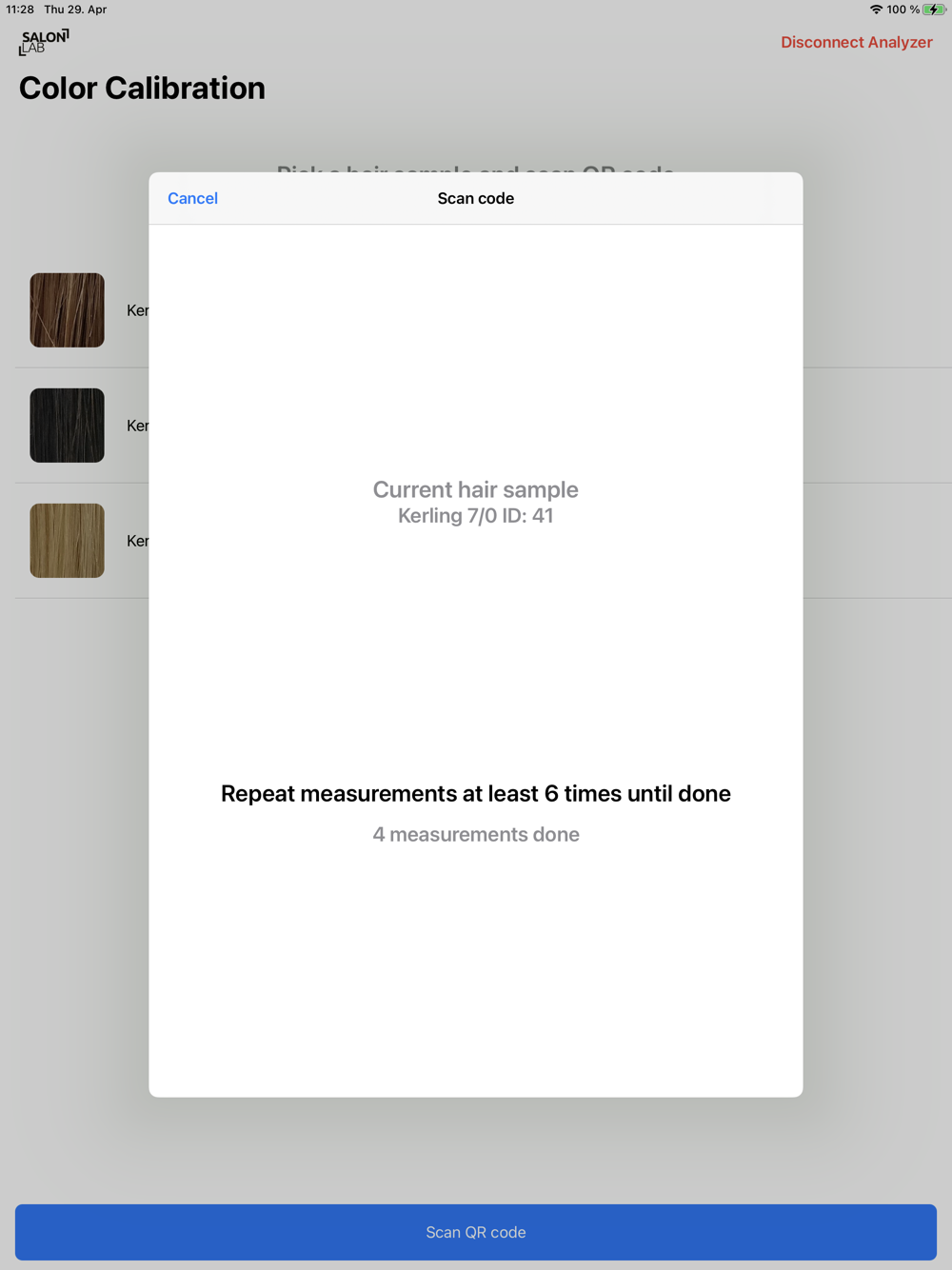Select the brown hair sample thumbnail
The width and height of the screenshot is (952, 1270).
pyautogui.click(x=67, y=310)
